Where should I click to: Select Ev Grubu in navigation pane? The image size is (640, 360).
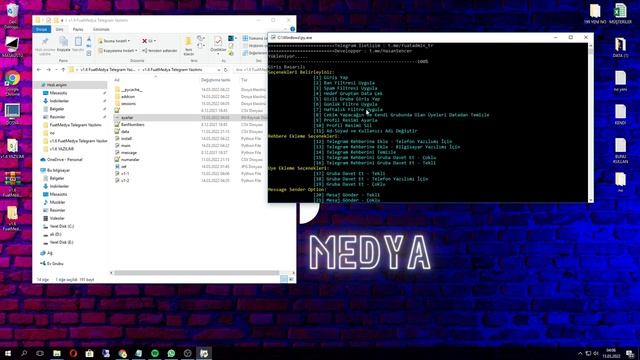55,264
